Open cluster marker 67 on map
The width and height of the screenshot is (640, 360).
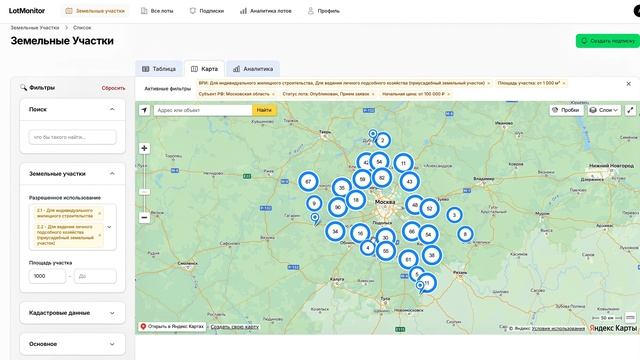point(308,182)
